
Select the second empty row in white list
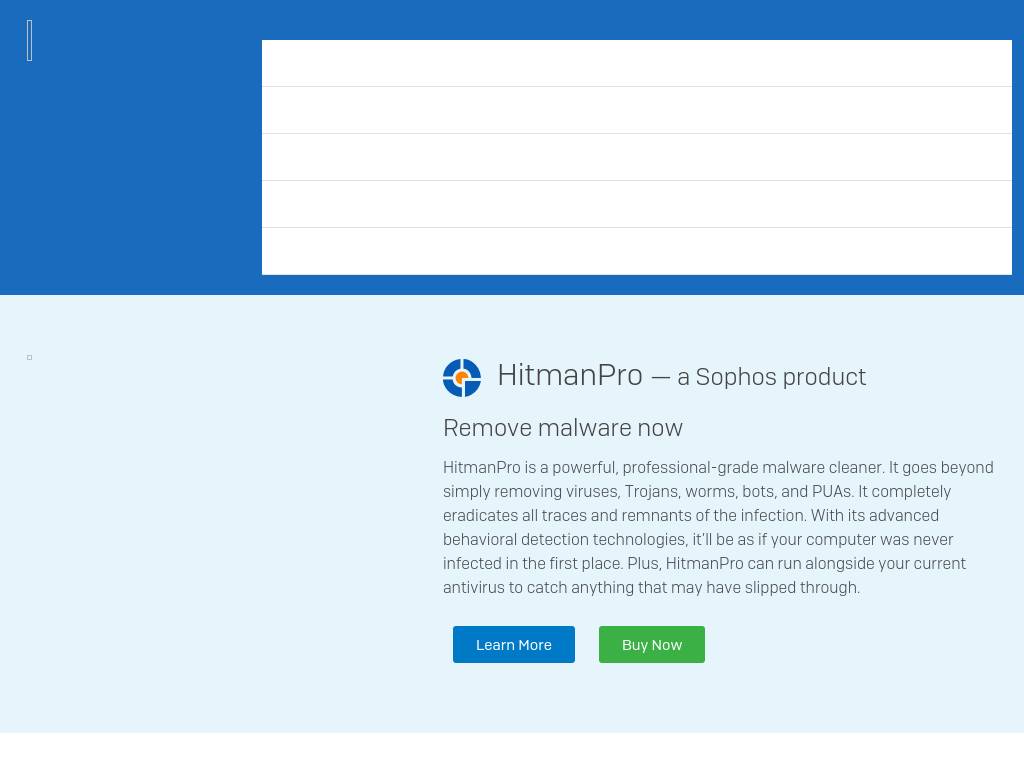pos(636,110)
